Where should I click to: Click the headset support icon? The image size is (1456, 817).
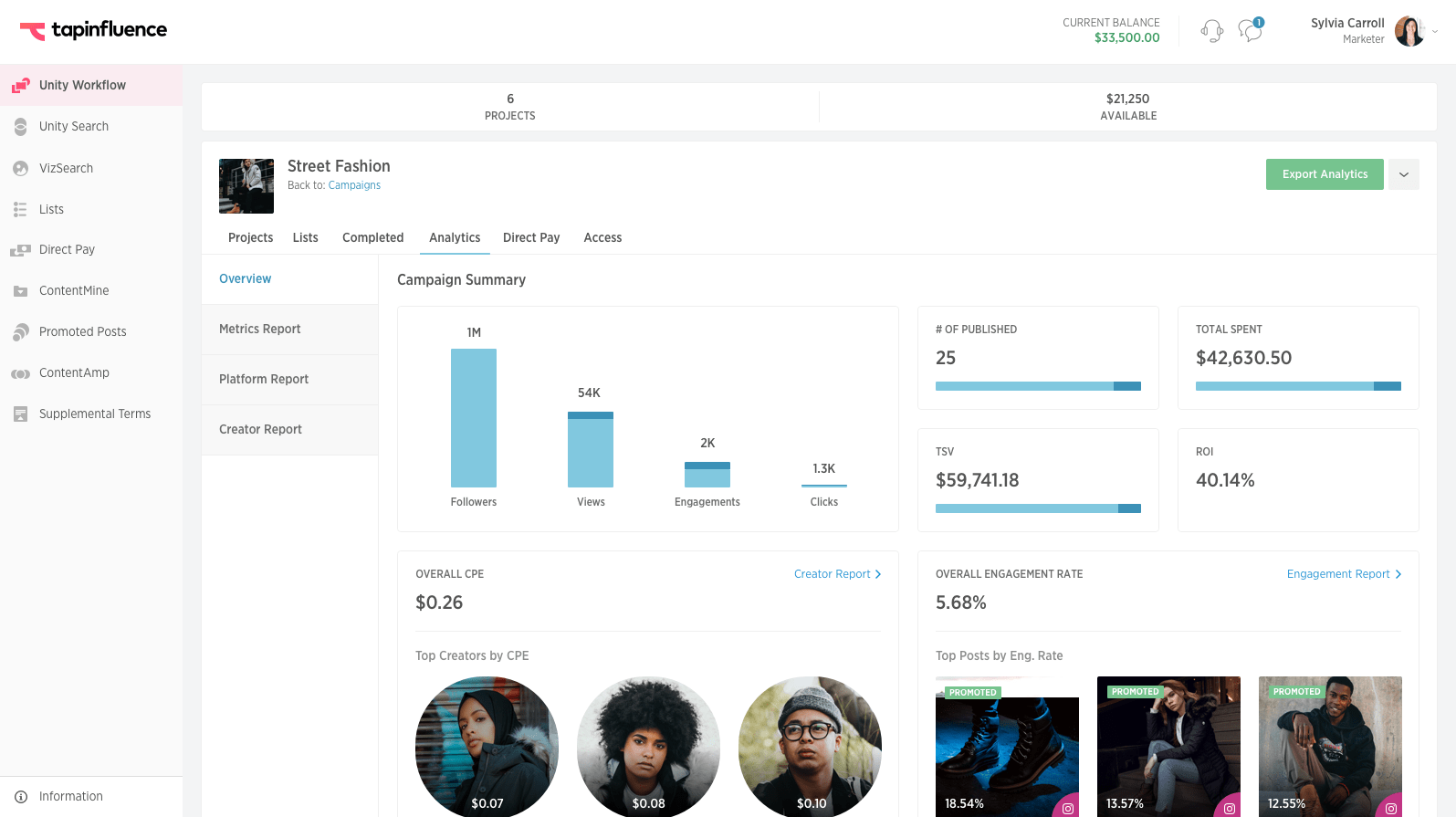(x=1211, y=31)
